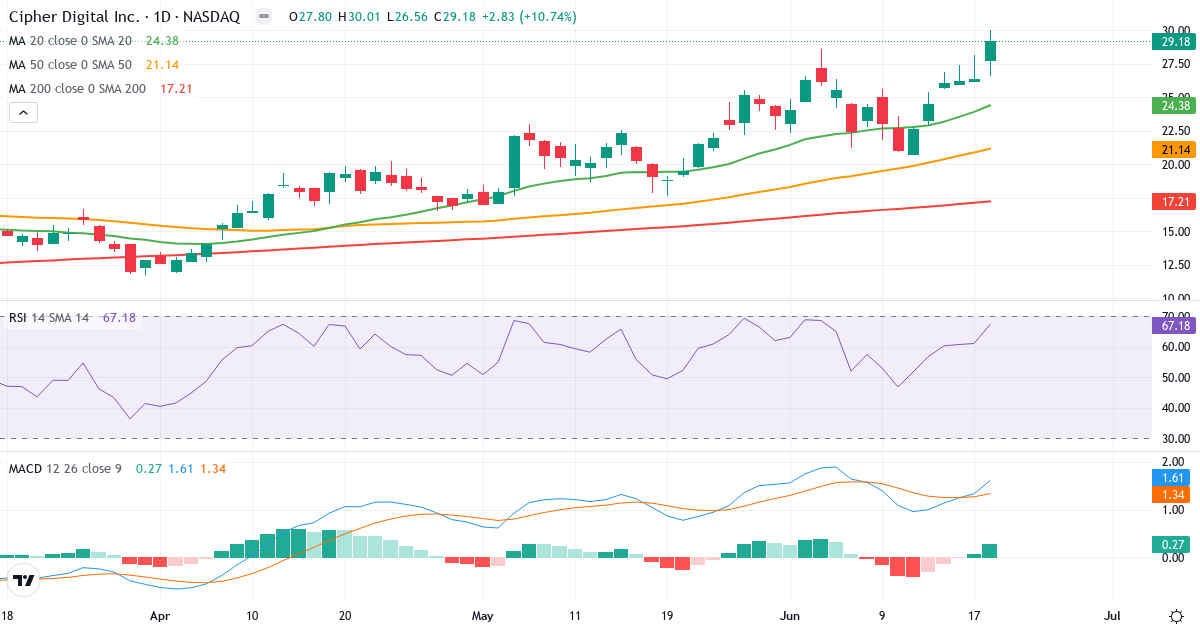Click the 10 date label on time axis
Viewport: 1200px width, 630px height.
(252, 615)
